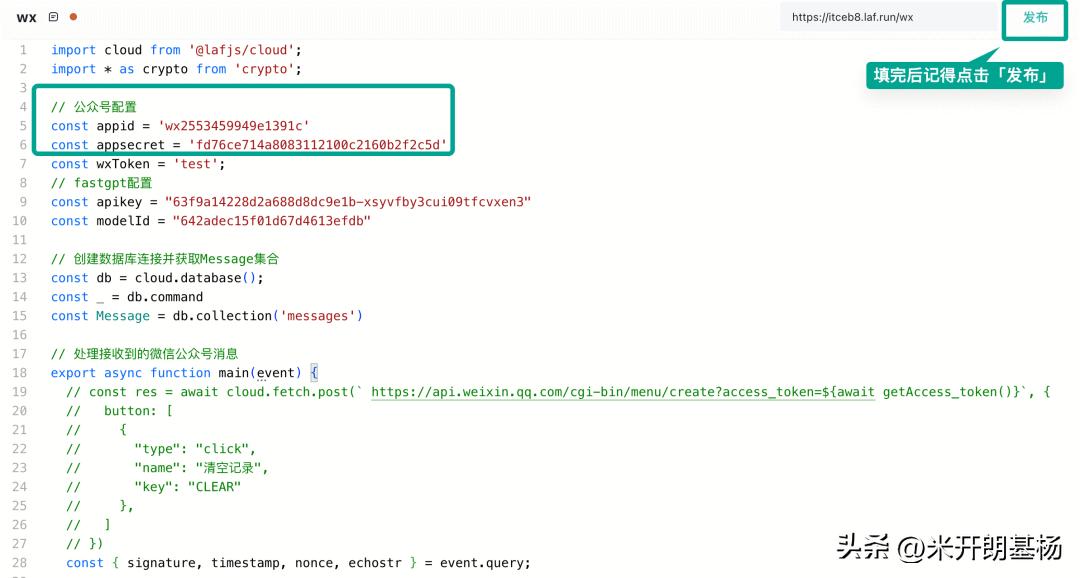This screenshot has width=1080, height=578.
Task: Click the echostr variable on line 28
Action: point(374,563)
